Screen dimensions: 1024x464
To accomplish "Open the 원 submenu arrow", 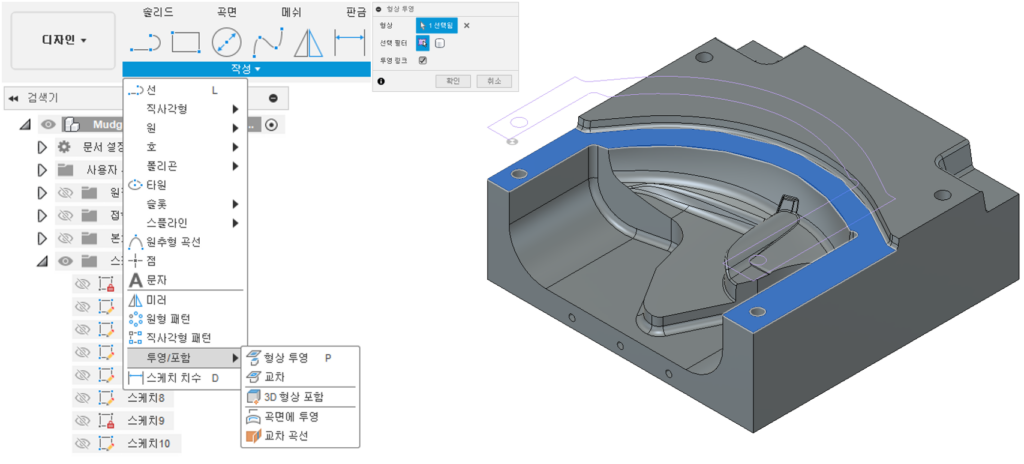I will [x=235, y=128].
